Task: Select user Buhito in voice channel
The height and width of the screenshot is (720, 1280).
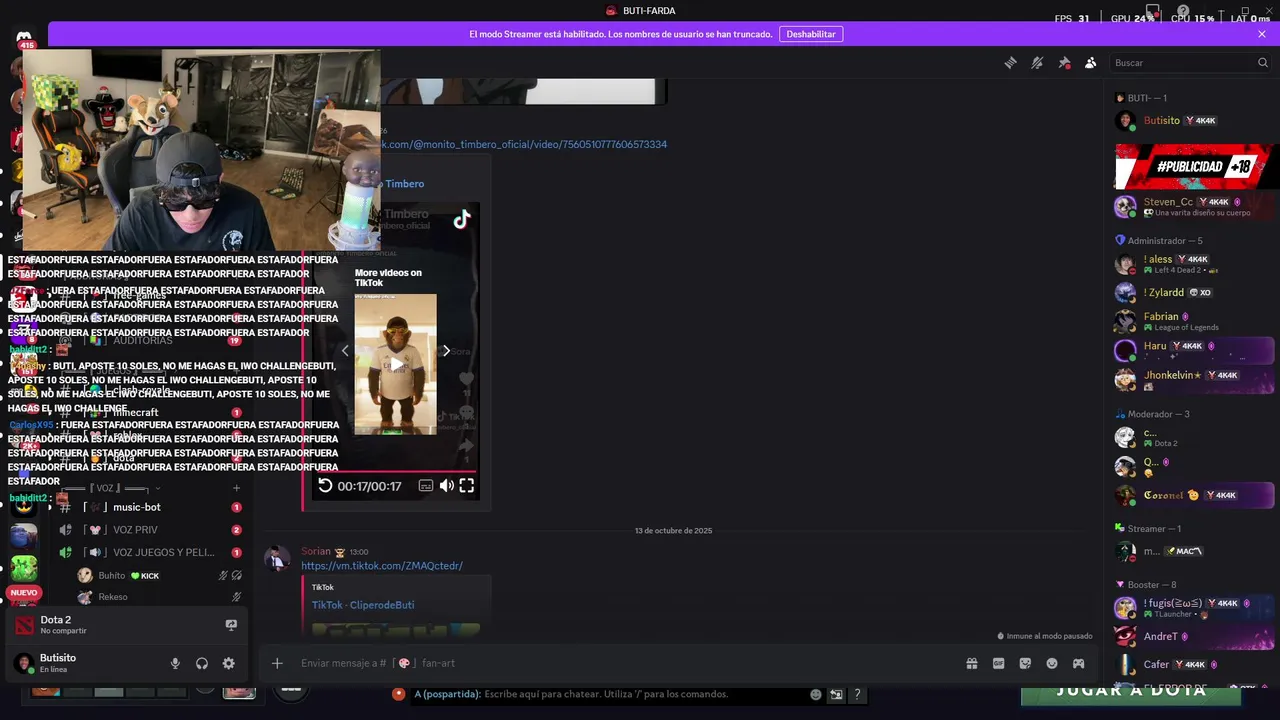Action: pos(160,576)
